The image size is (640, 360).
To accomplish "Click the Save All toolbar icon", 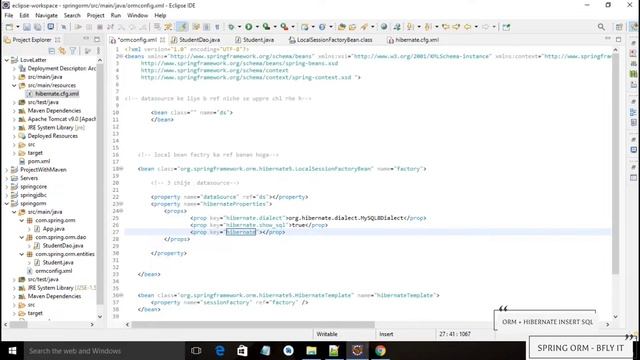I will (38, 27).
